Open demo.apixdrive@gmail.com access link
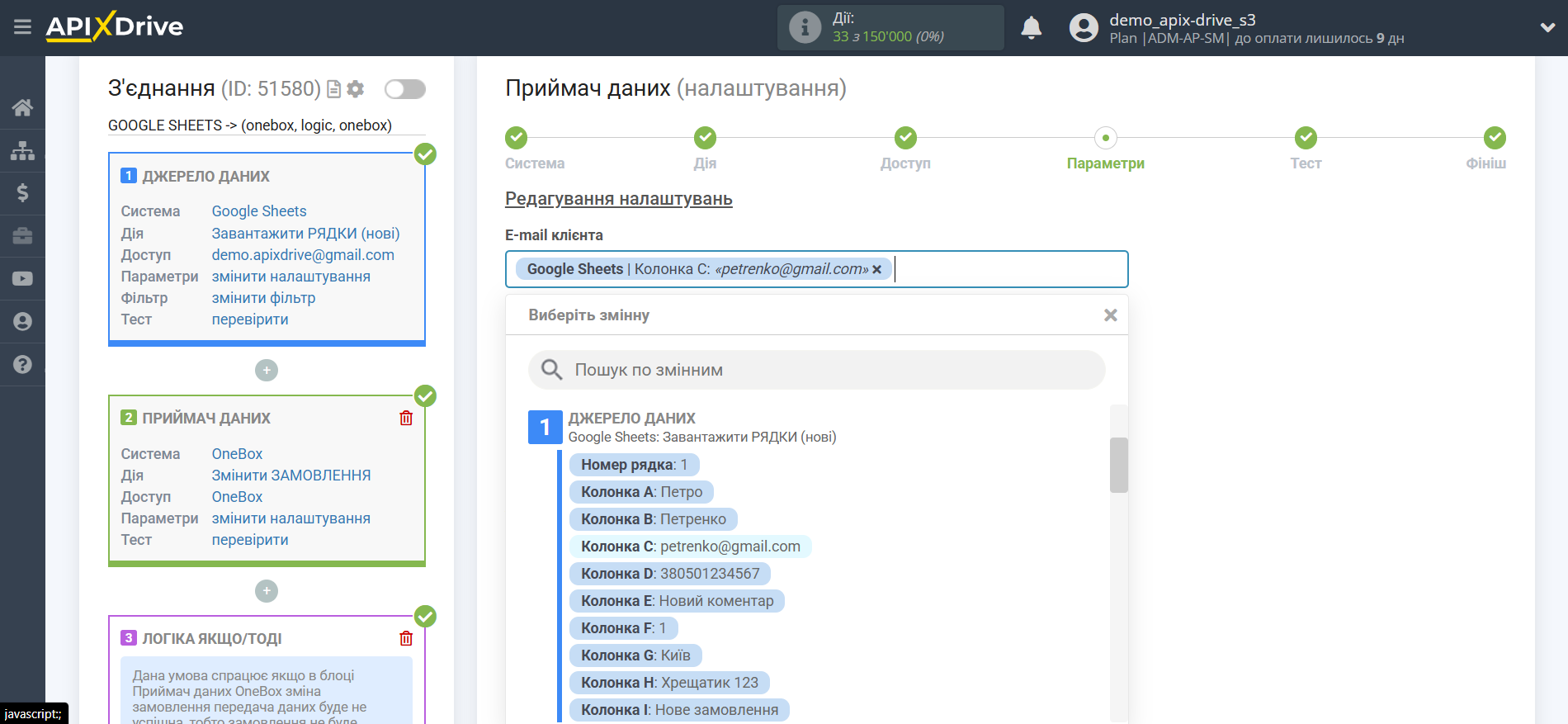This screenshot has height=724, width=1568. pyautogui.click(x=303, y=255)
